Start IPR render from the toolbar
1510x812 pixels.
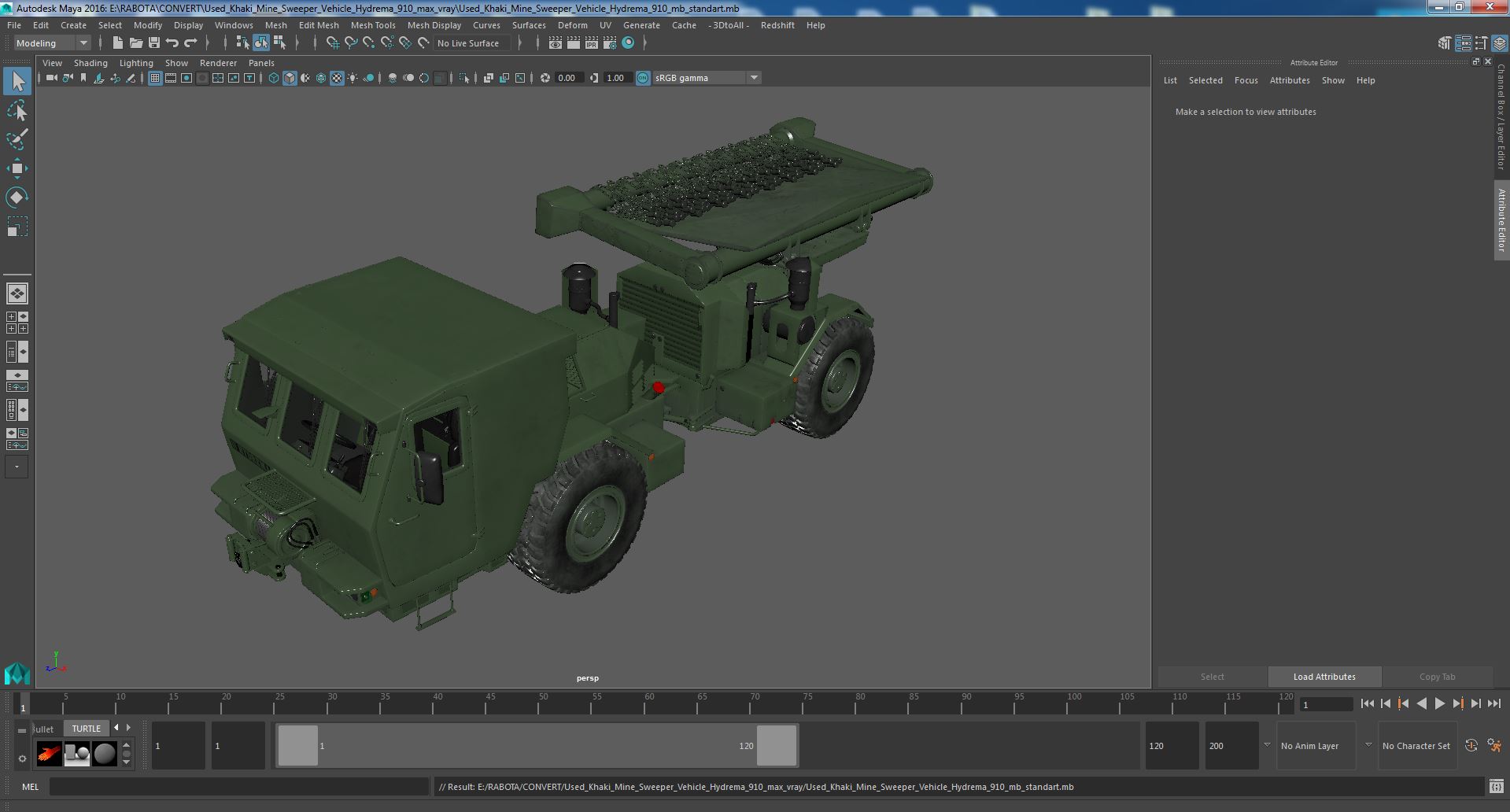click(591, 43)
